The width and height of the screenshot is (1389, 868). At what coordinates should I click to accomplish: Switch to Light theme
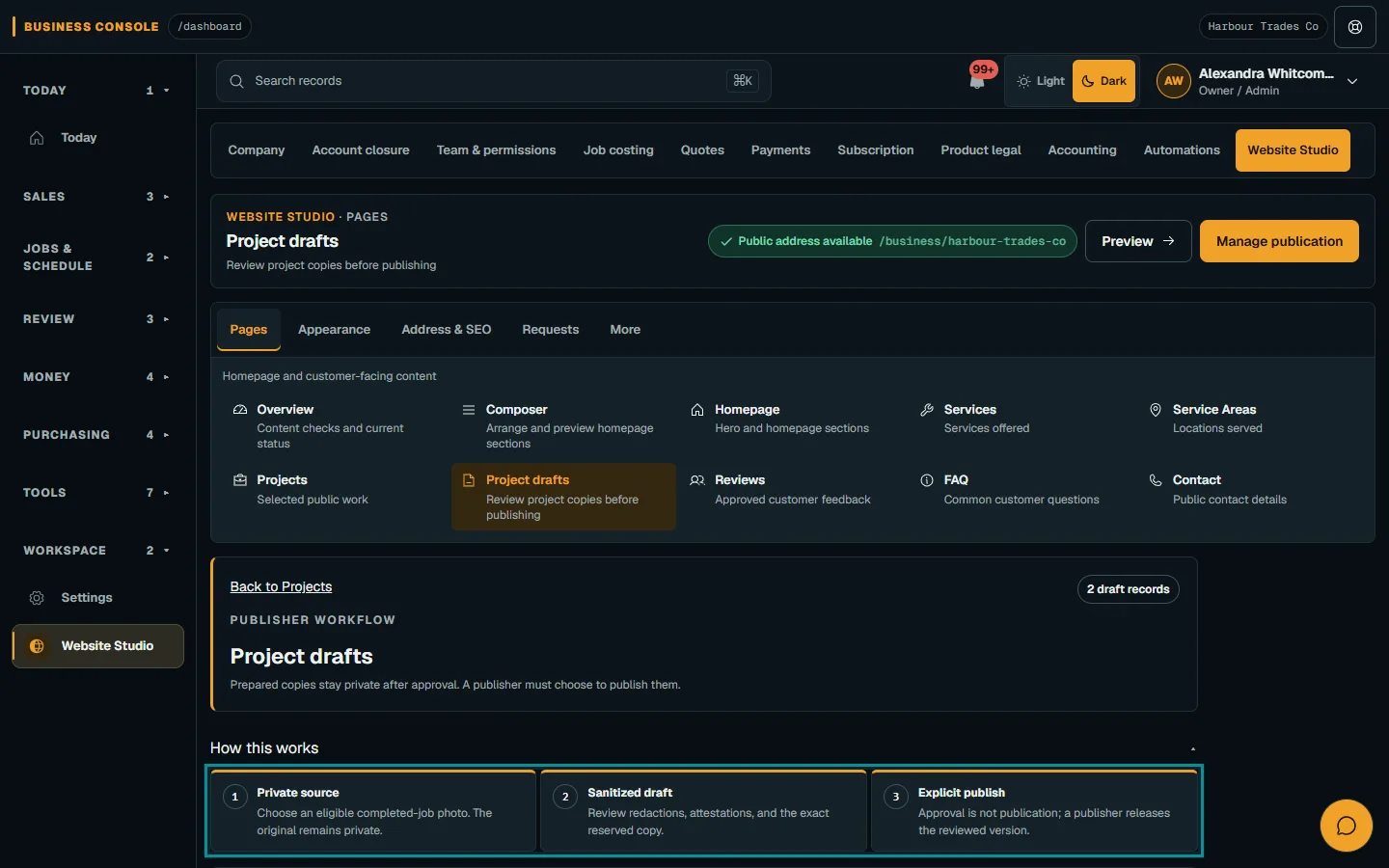click(x=1040, y=81)
